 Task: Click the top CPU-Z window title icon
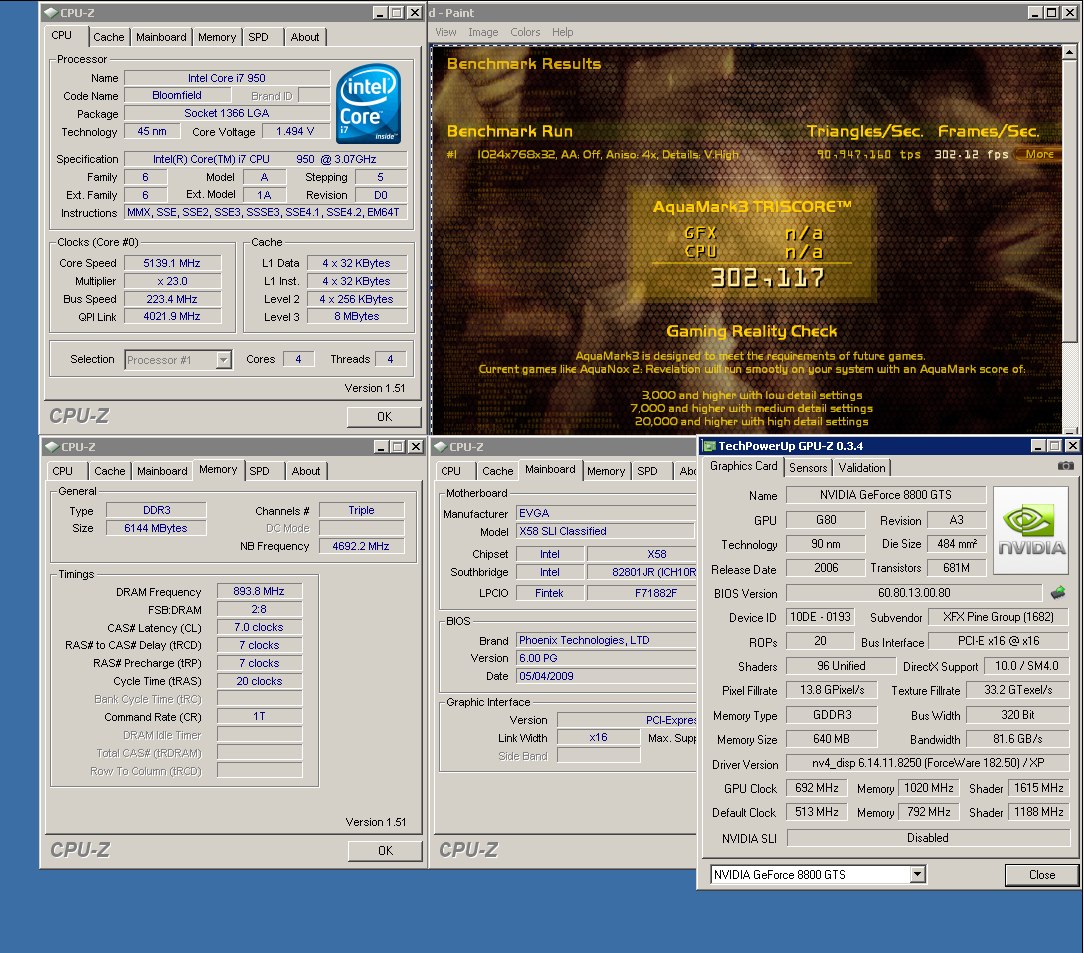pyautogui.click(x=50, y=12)
